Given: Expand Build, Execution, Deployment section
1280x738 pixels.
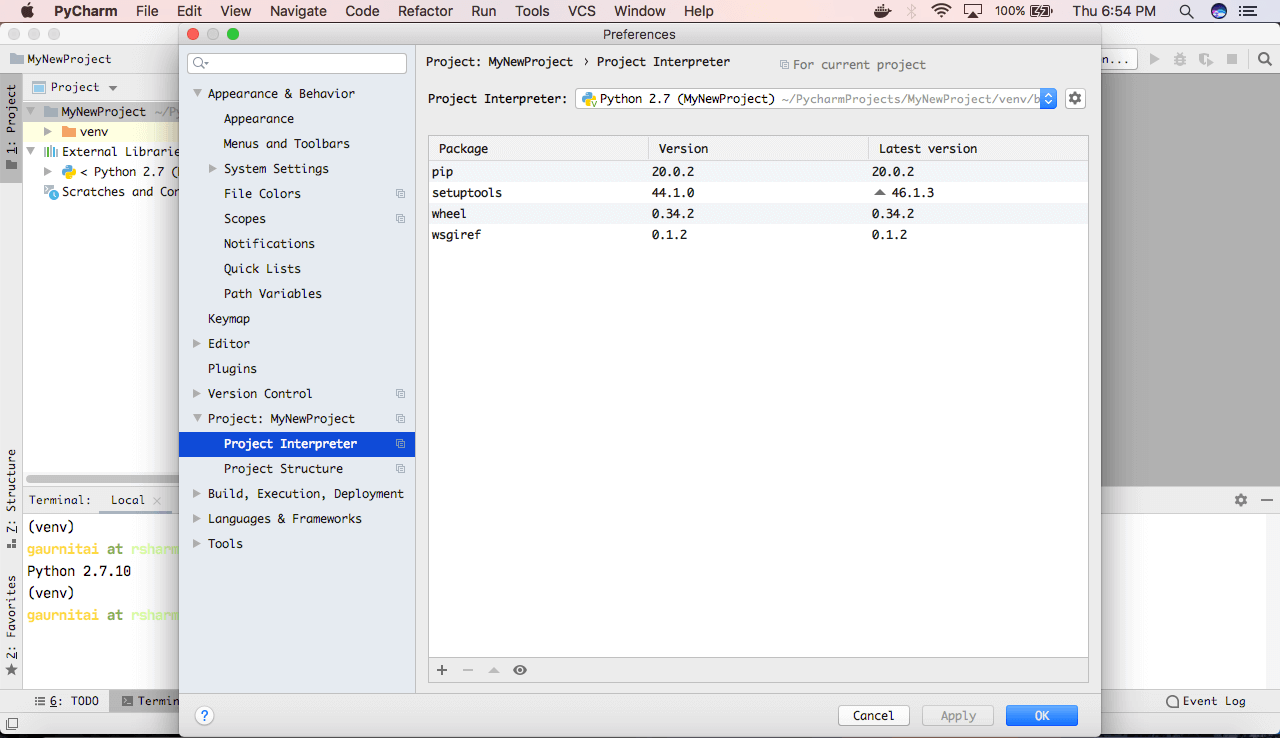Looking at the screenshot, I should (197, 493).
